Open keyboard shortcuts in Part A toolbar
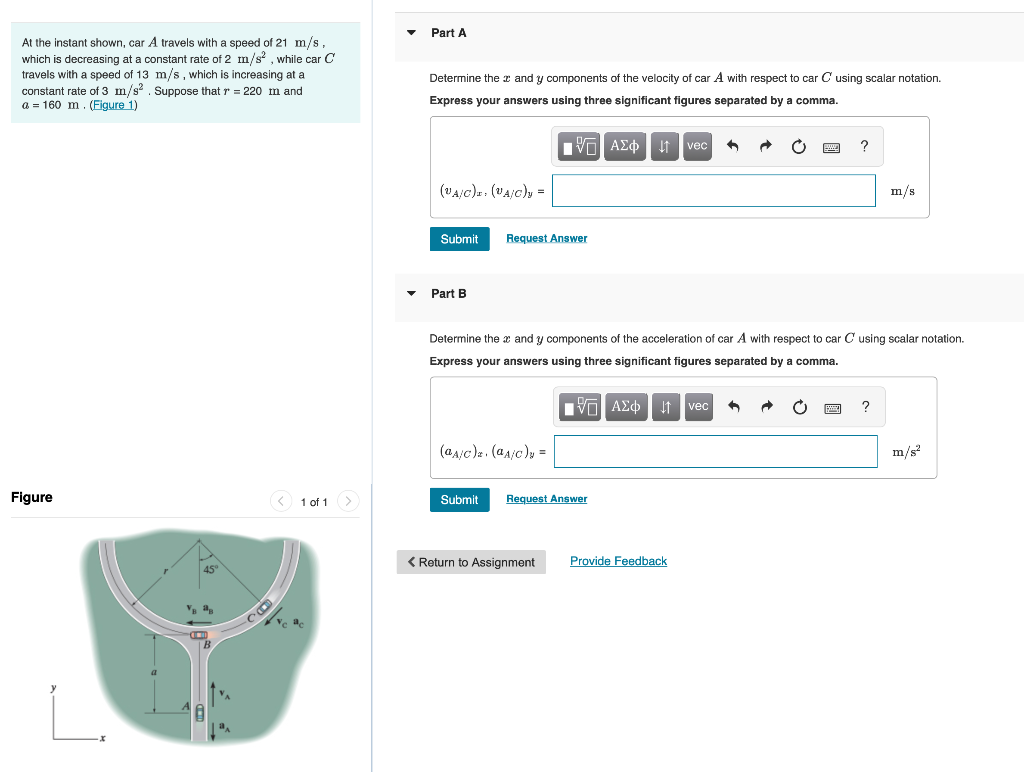This screenshot has width=1024, height=772. coord(831,148)
